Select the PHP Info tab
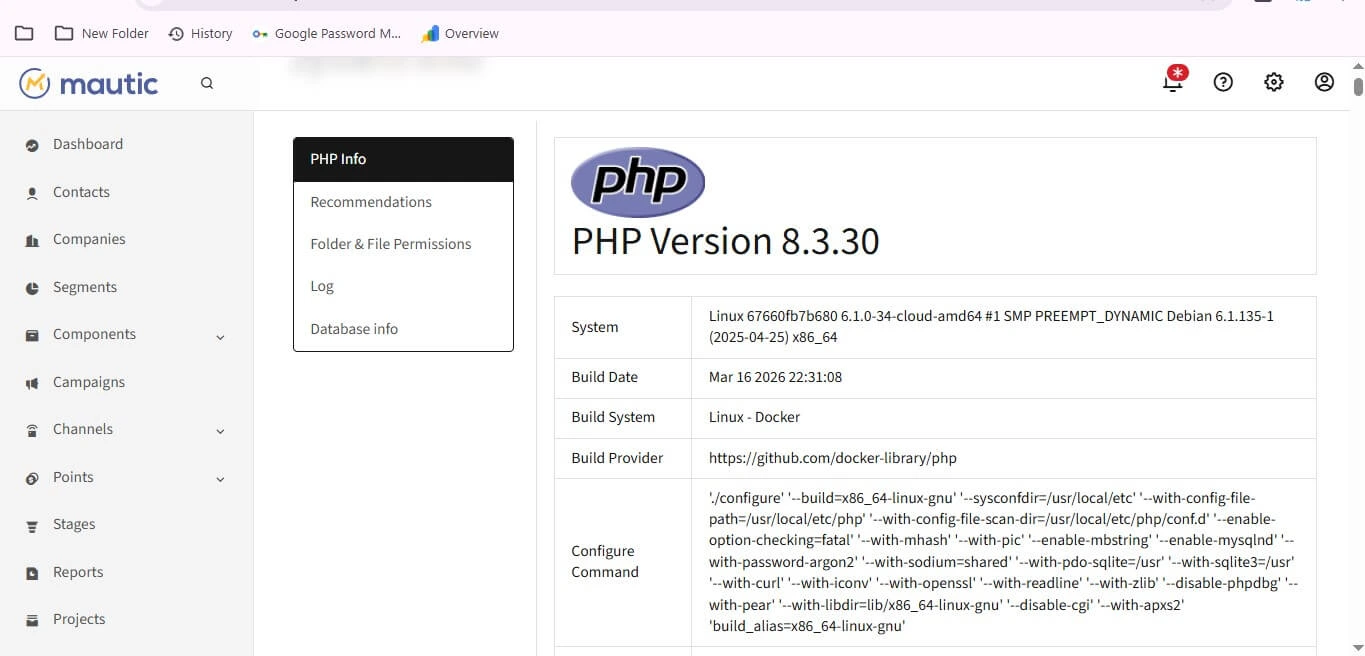 (403, 159)
